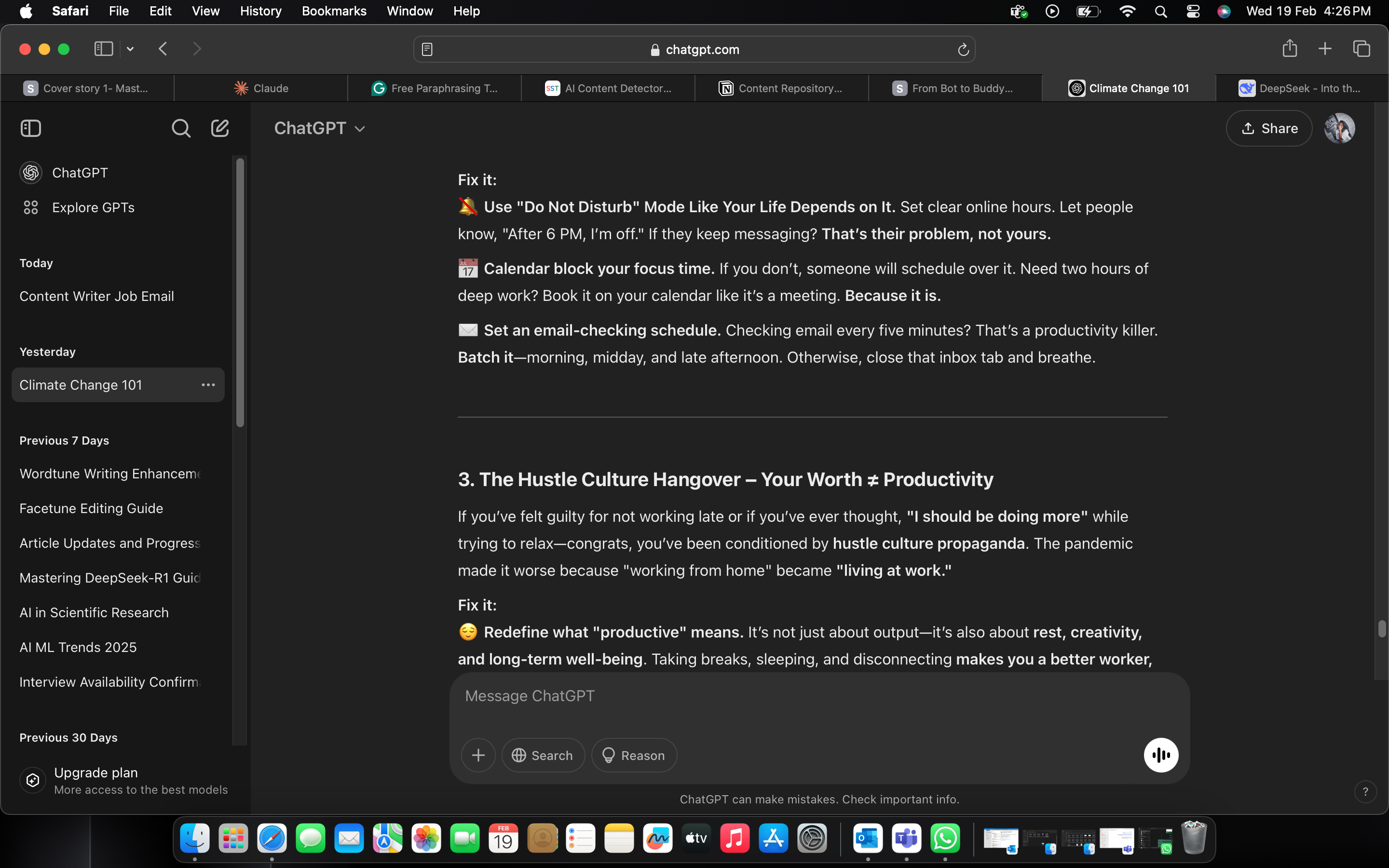
Task: Open Safari share sheet icon
Action: pyautogui.click(x=1290, y=48)
